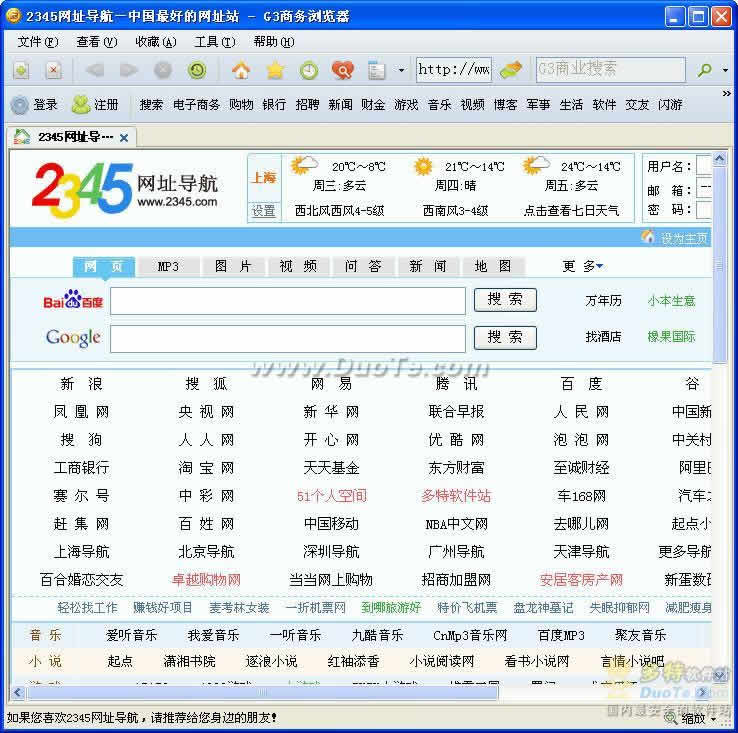The height and width of the screenshot is (733, 738).
Task: Go back with the left arrow icon
Action: 95,70
